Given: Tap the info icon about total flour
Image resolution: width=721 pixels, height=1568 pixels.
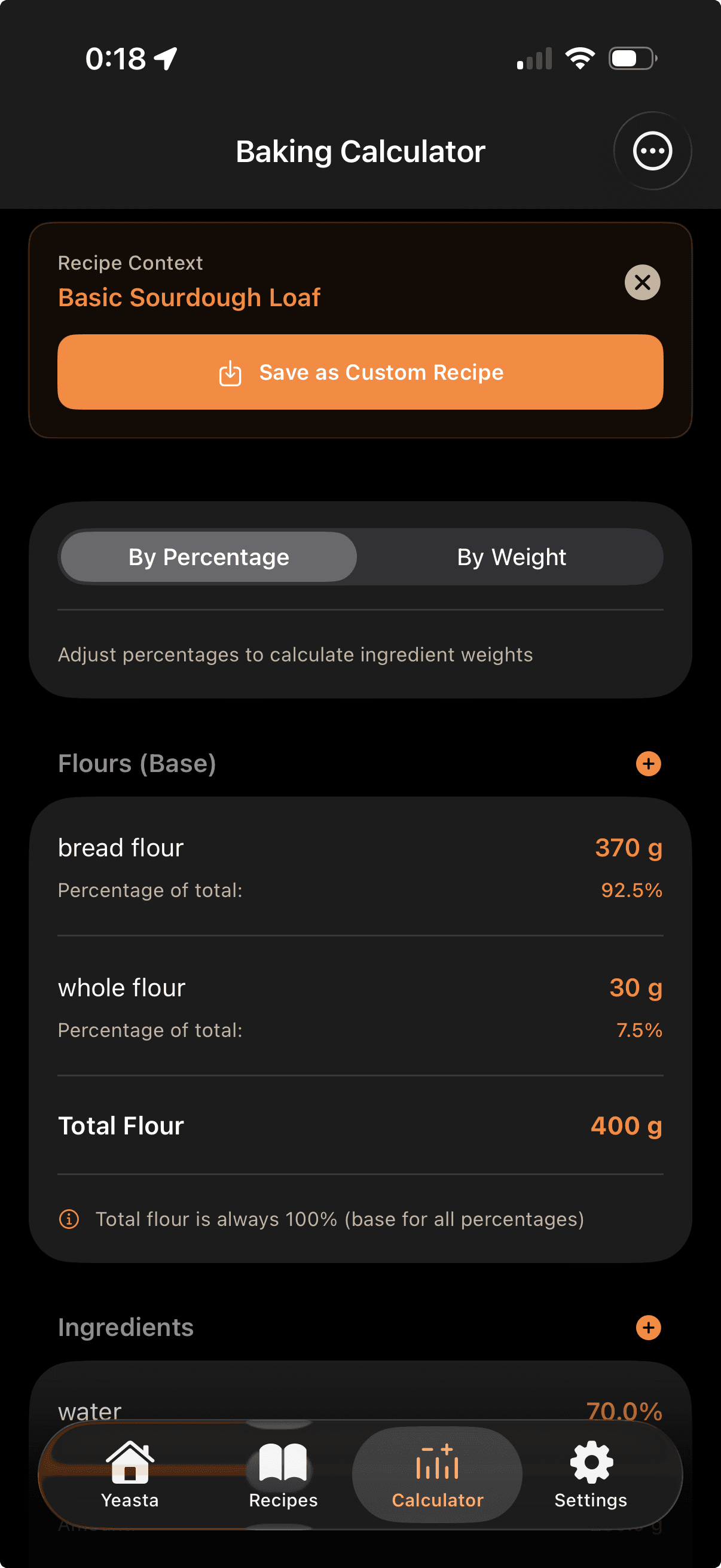Looking at the screenshot, I should 69,1219.
